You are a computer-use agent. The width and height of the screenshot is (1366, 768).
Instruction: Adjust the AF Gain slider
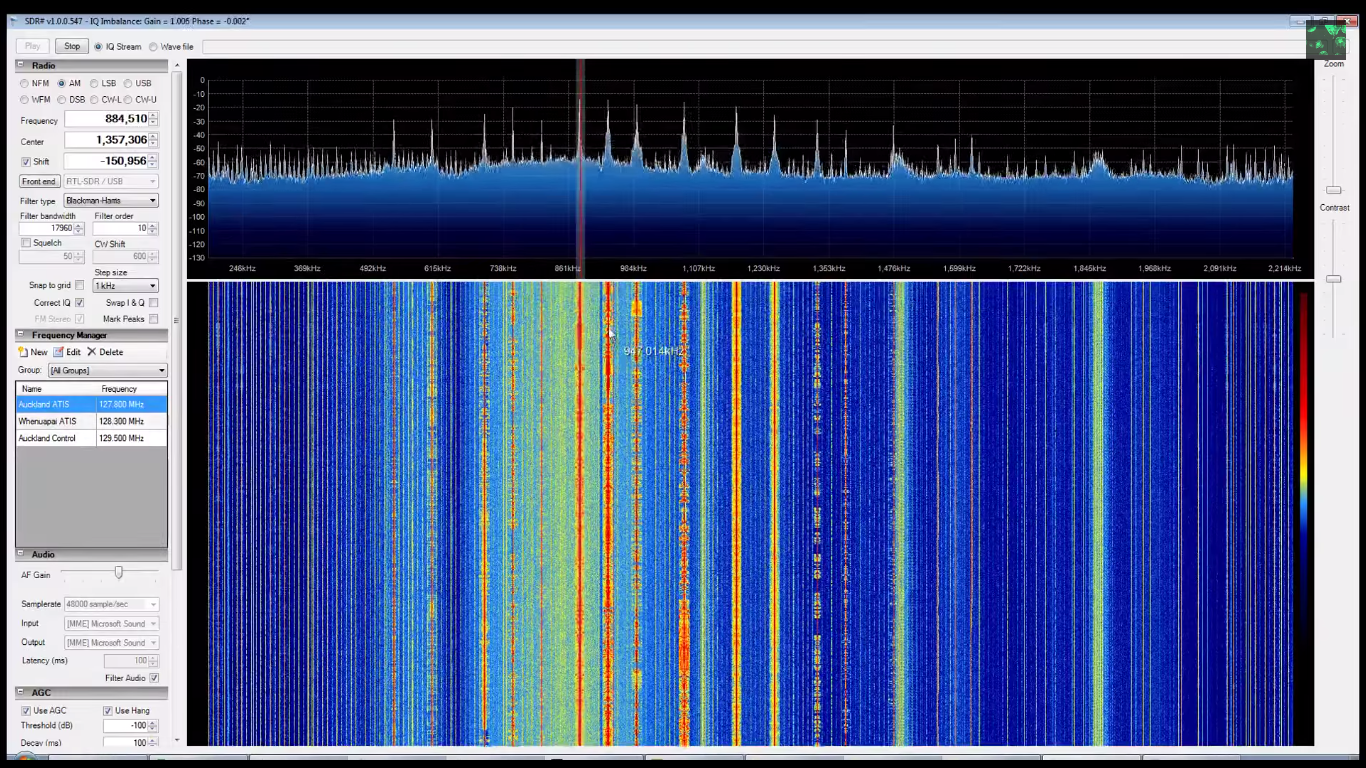(x=118, y=571)
